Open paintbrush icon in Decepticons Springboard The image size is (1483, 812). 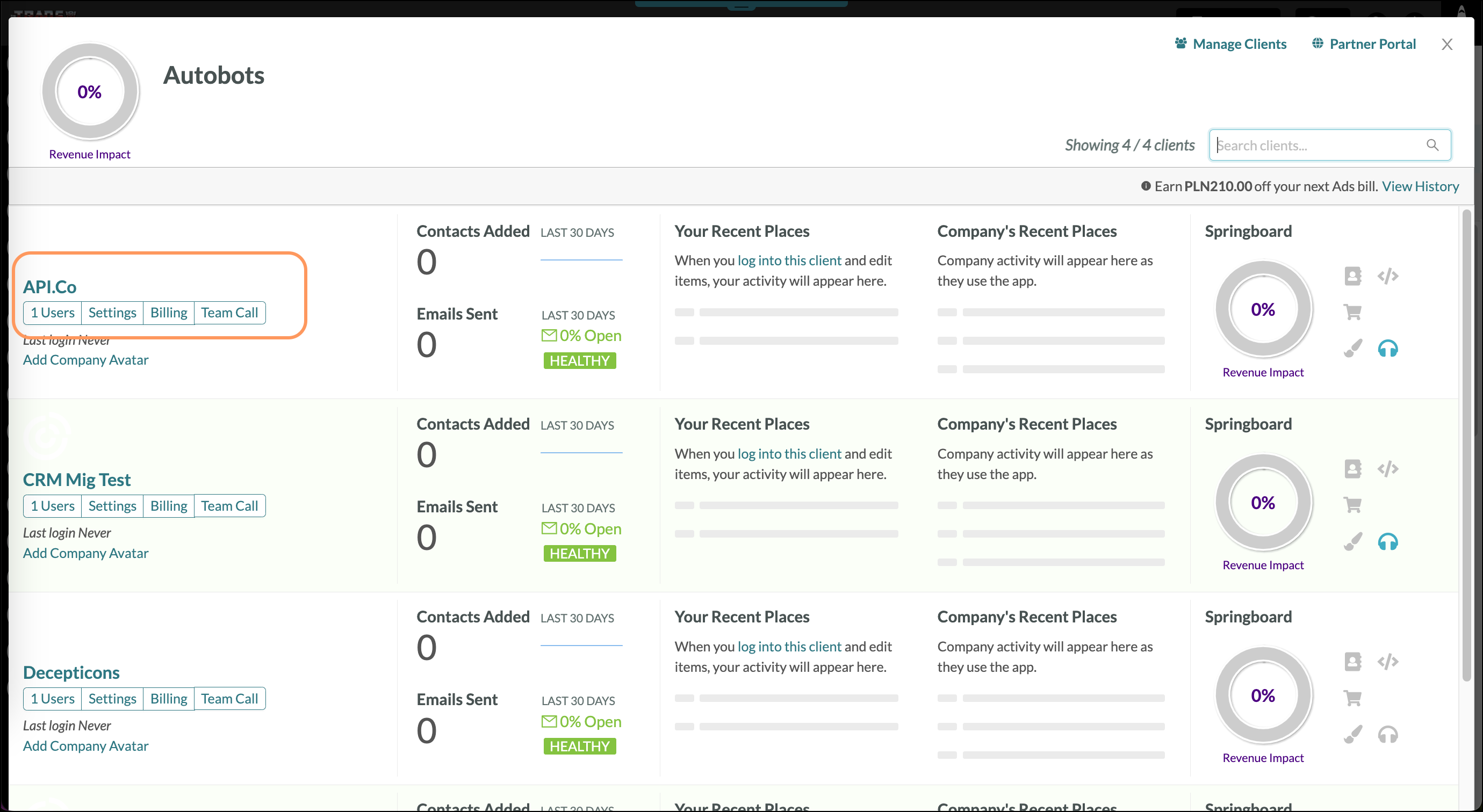(1353, 734)
